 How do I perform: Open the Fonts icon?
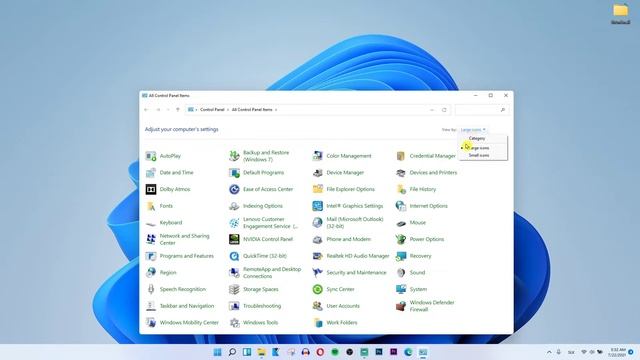tap(151, 206)
